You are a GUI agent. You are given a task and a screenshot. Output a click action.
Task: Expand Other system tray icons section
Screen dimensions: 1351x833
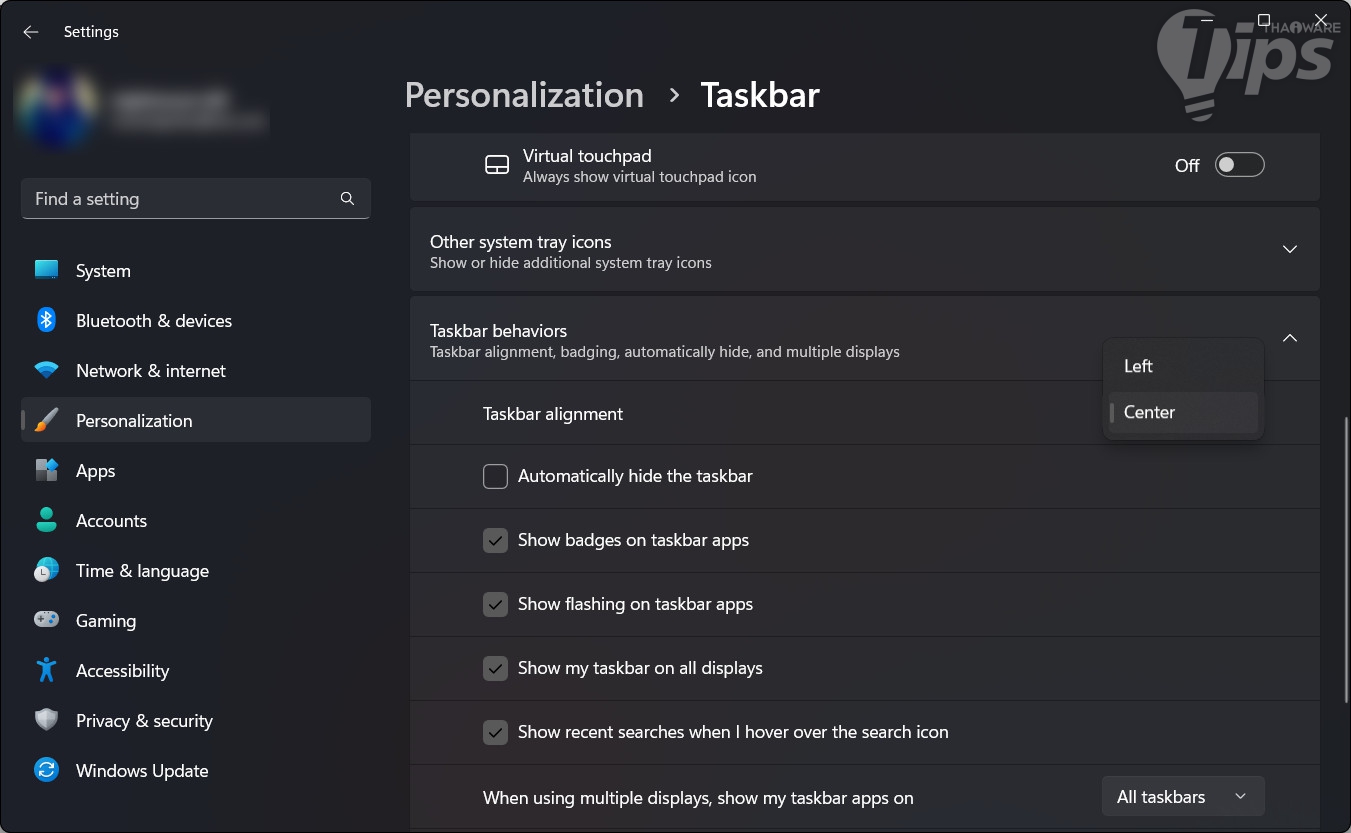tap(1289, 249)
